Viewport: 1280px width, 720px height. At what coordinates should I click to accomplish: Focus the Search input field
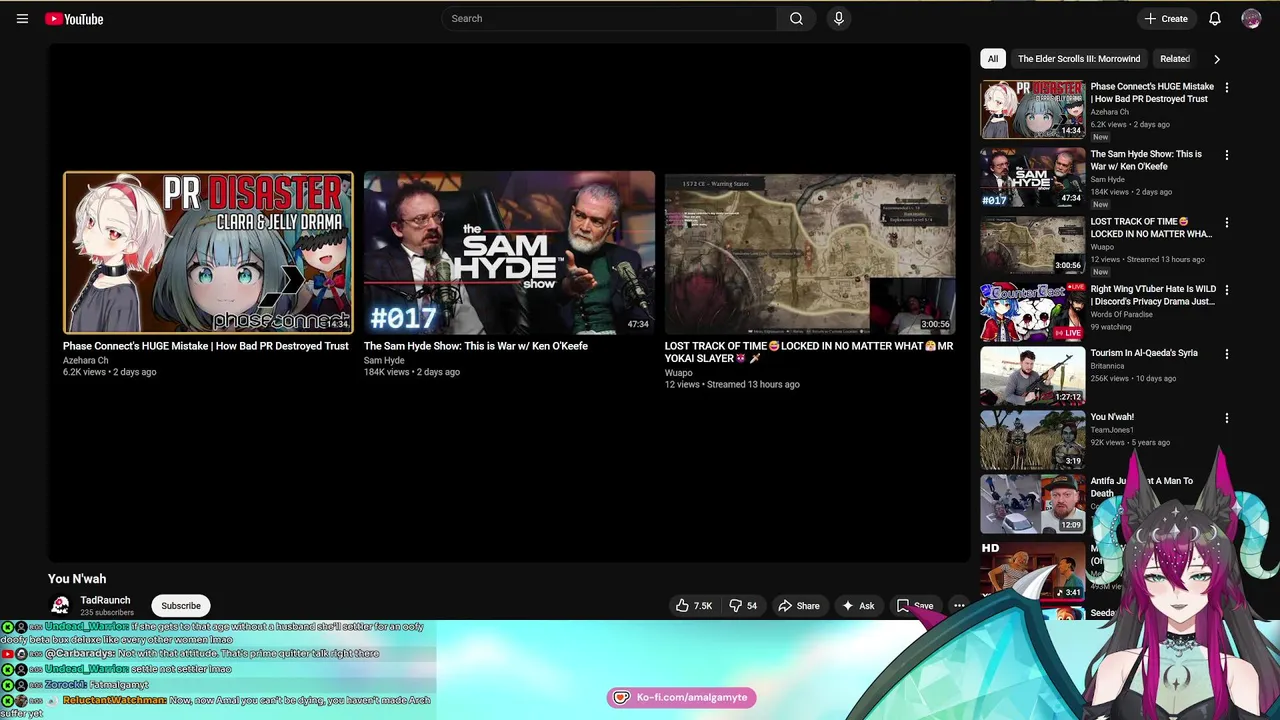610,18
